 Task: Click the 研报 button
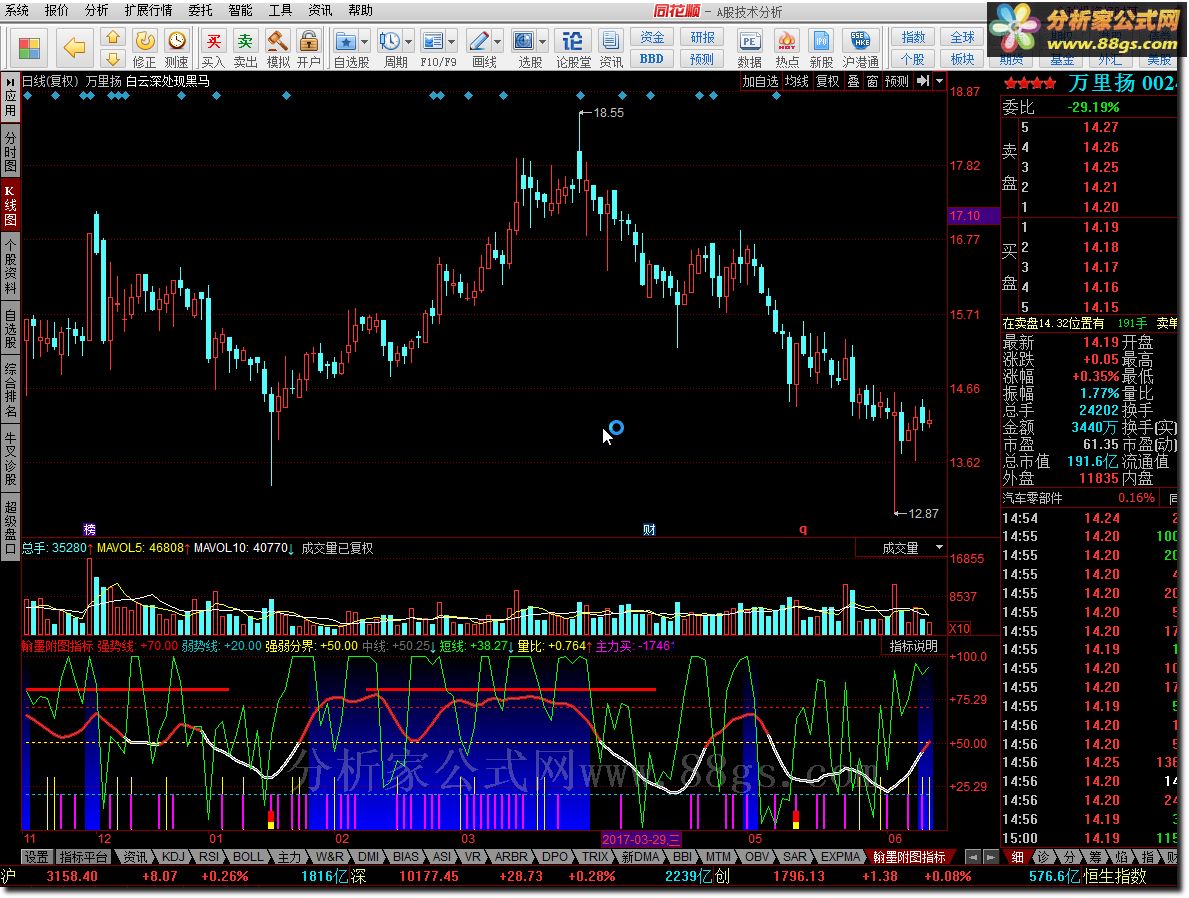701,37
